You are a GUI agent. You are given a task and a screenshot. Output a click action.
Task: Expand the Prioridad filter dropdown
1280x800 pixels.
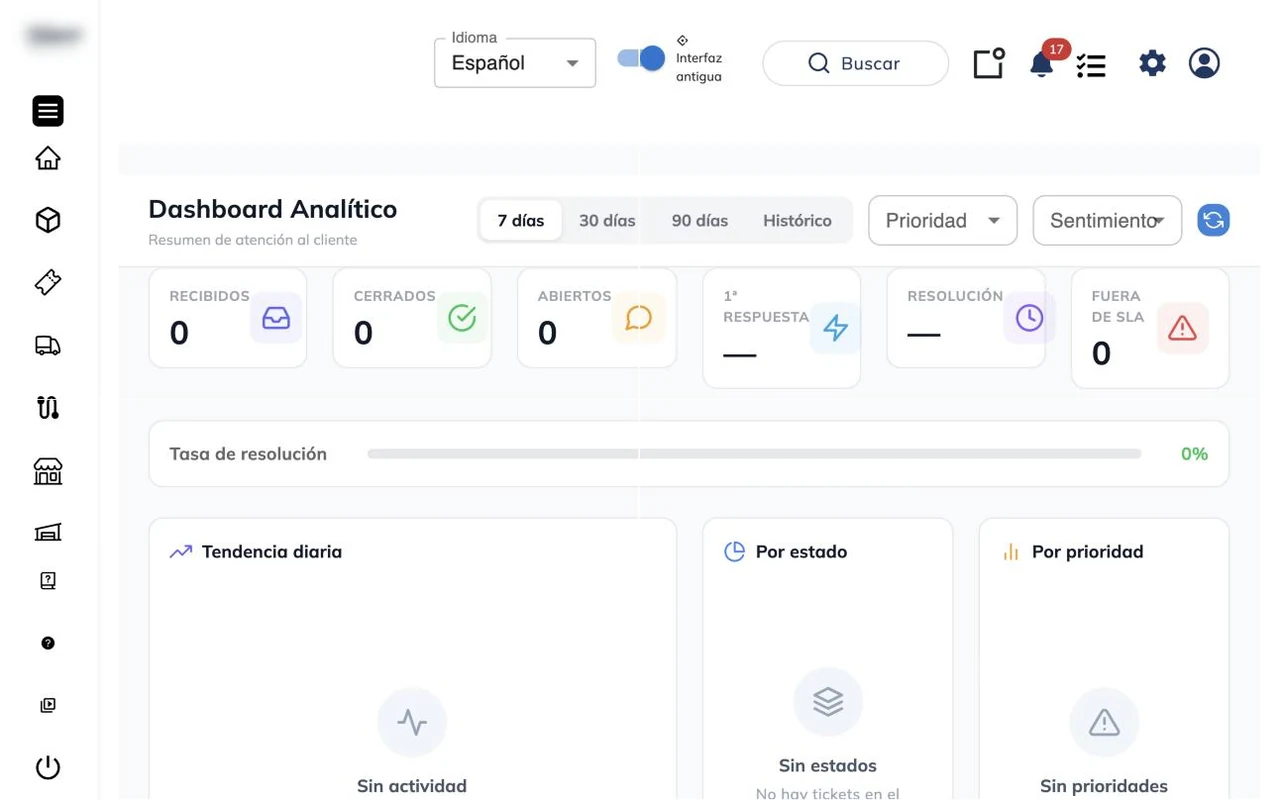pyautogui.click(x=943, y=220)
